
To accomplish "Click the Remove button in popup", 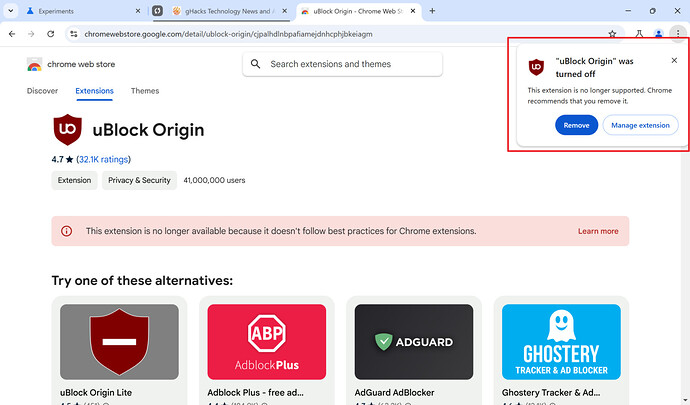I will pyautogui.click(x=576, y=125).
